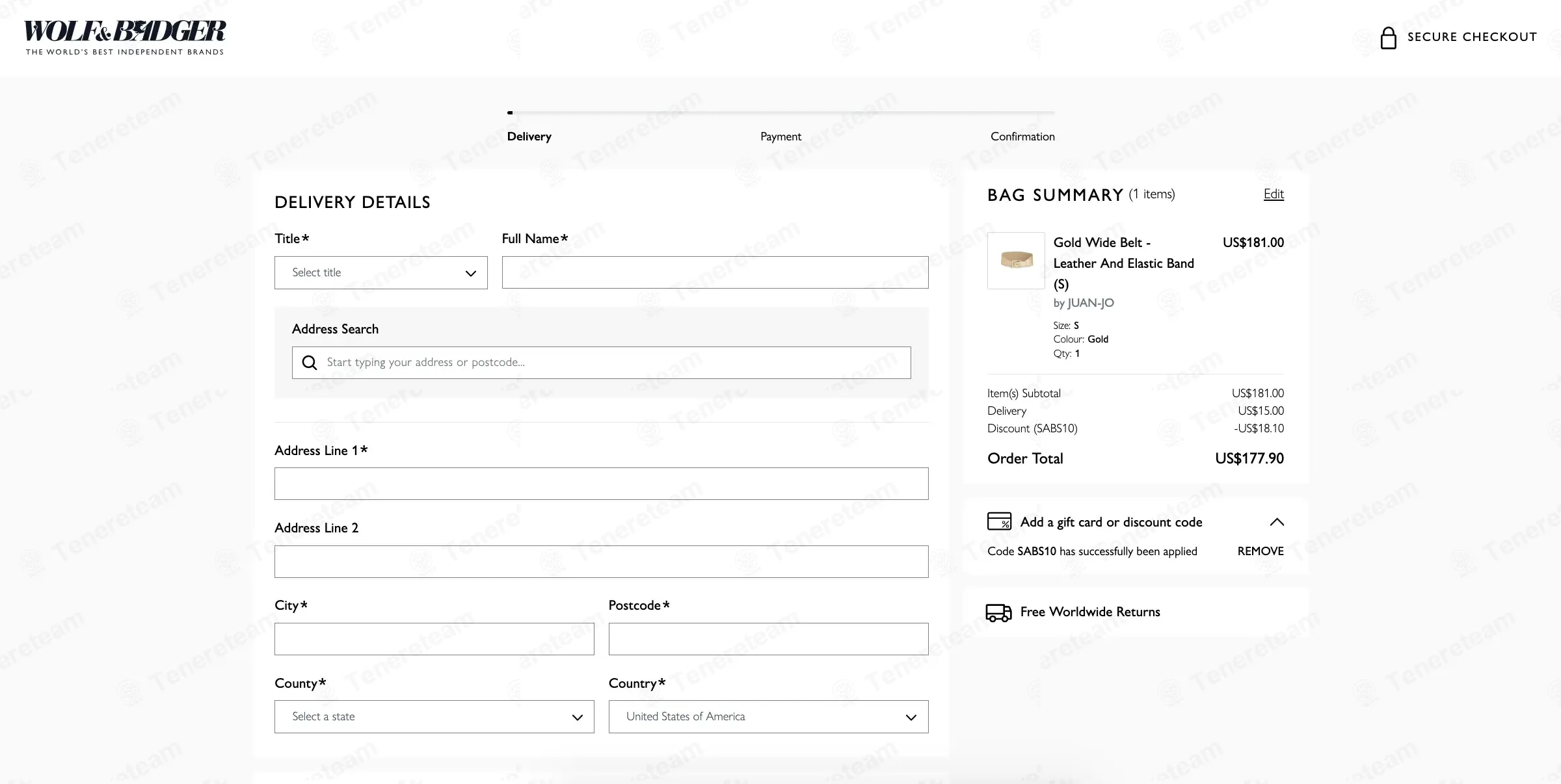
Task: Click the free returns truck icon
Action: [998, 612]
